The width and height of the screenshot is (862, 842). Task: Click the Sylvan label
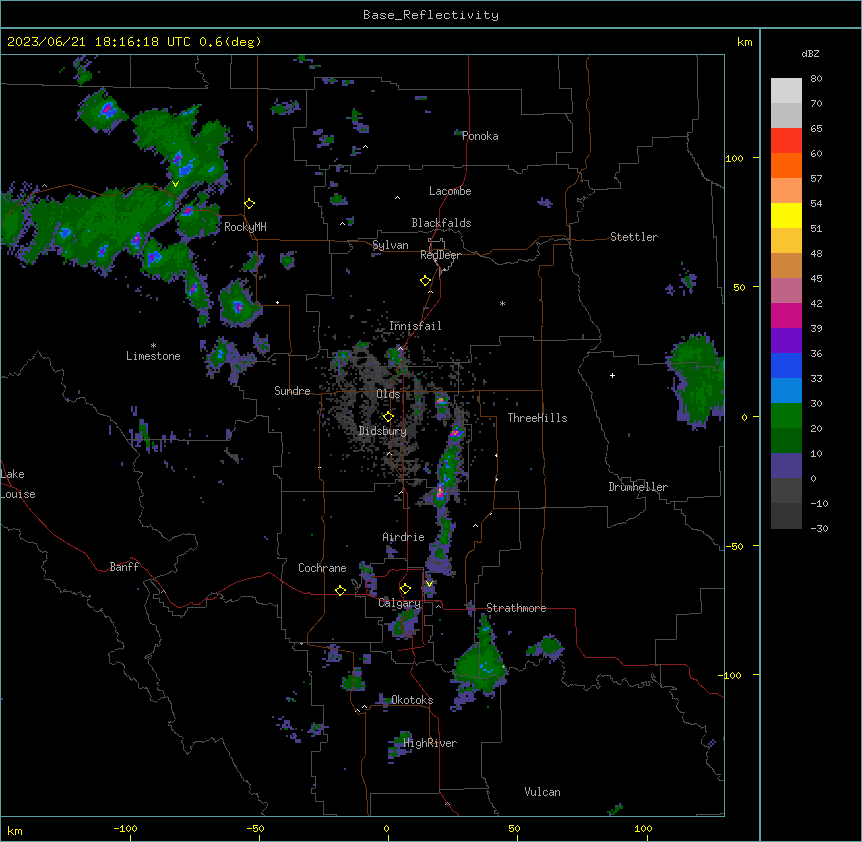[x=390, y=245]
